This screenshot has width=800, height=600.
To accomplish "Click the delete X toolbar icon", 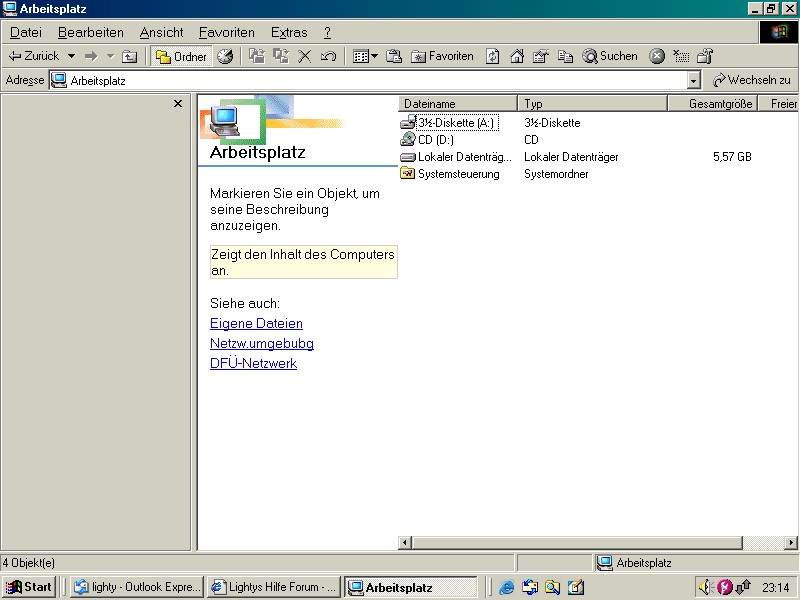I will coord(305,57).
